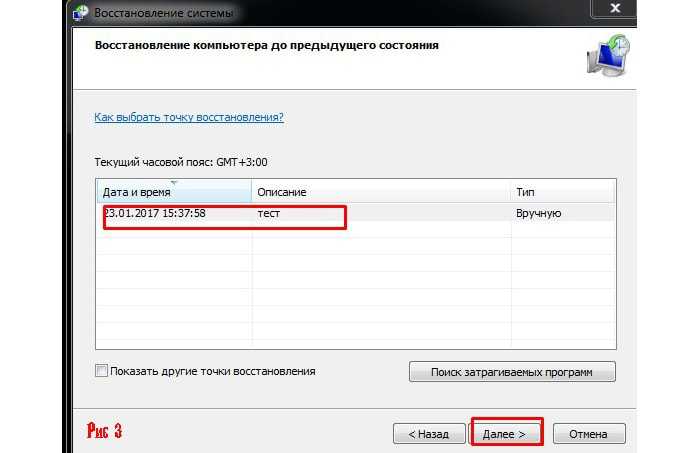The width and height of the screenshot is (700, 453).
Task: Click heading 'Восстановление компьютера до предыдущего состояния'
Action: [x=267, y=45]
